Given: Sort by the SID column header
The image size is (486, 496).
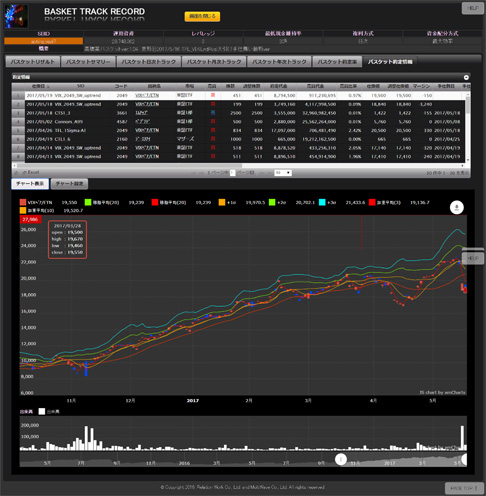Looking at the screenshot, I should [81, 86].
